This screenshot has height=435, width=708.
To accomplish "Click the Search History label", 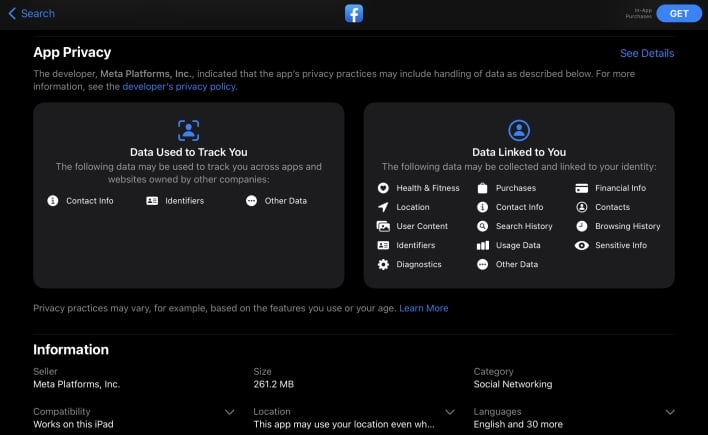I will click(x=524, y=226).
